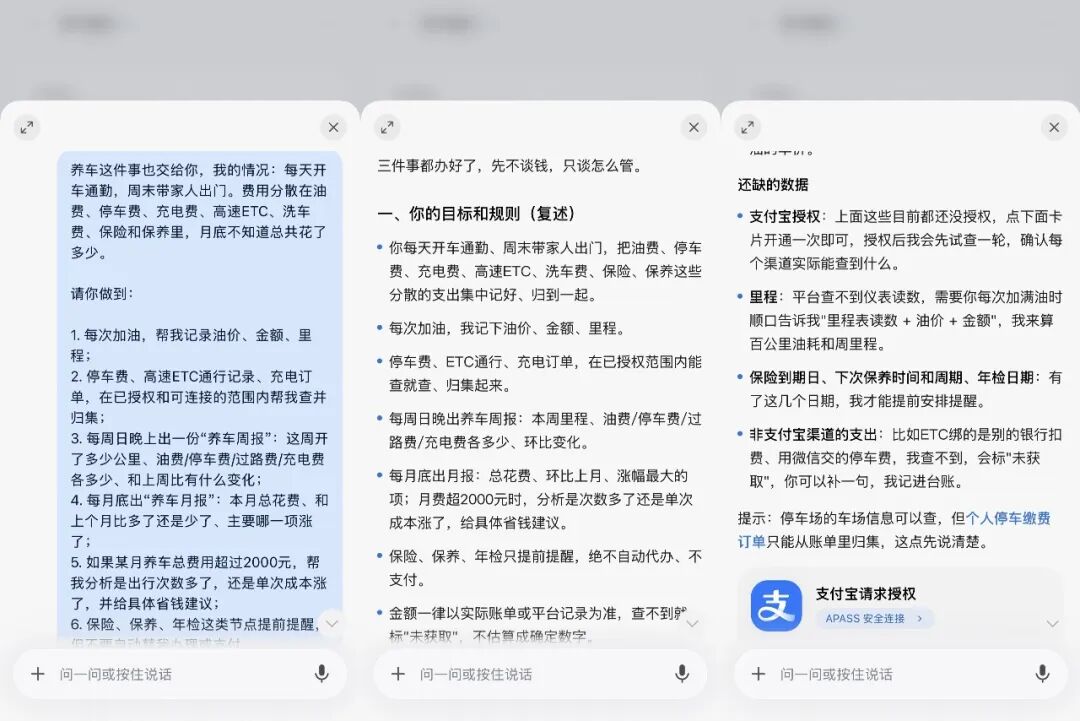The height and width of the screenshot is (721, 1080).
Task: Click item 5. 如果某月养车总费用超过2000元
Action: tap(198, 583)
